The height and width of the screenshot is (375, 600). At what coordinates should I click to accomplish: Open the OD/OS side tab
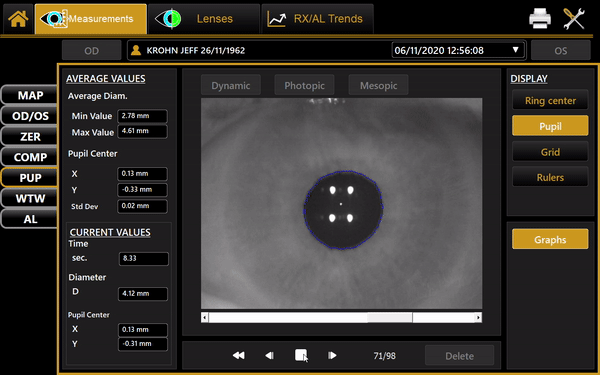click(30, 116)
